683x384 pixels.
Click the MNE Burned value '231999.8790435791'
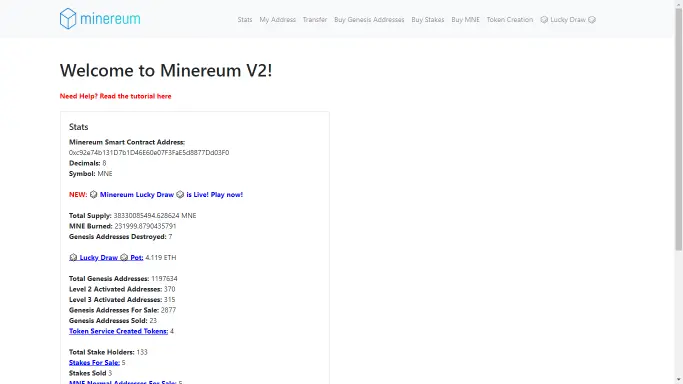(x=145, y=226)
